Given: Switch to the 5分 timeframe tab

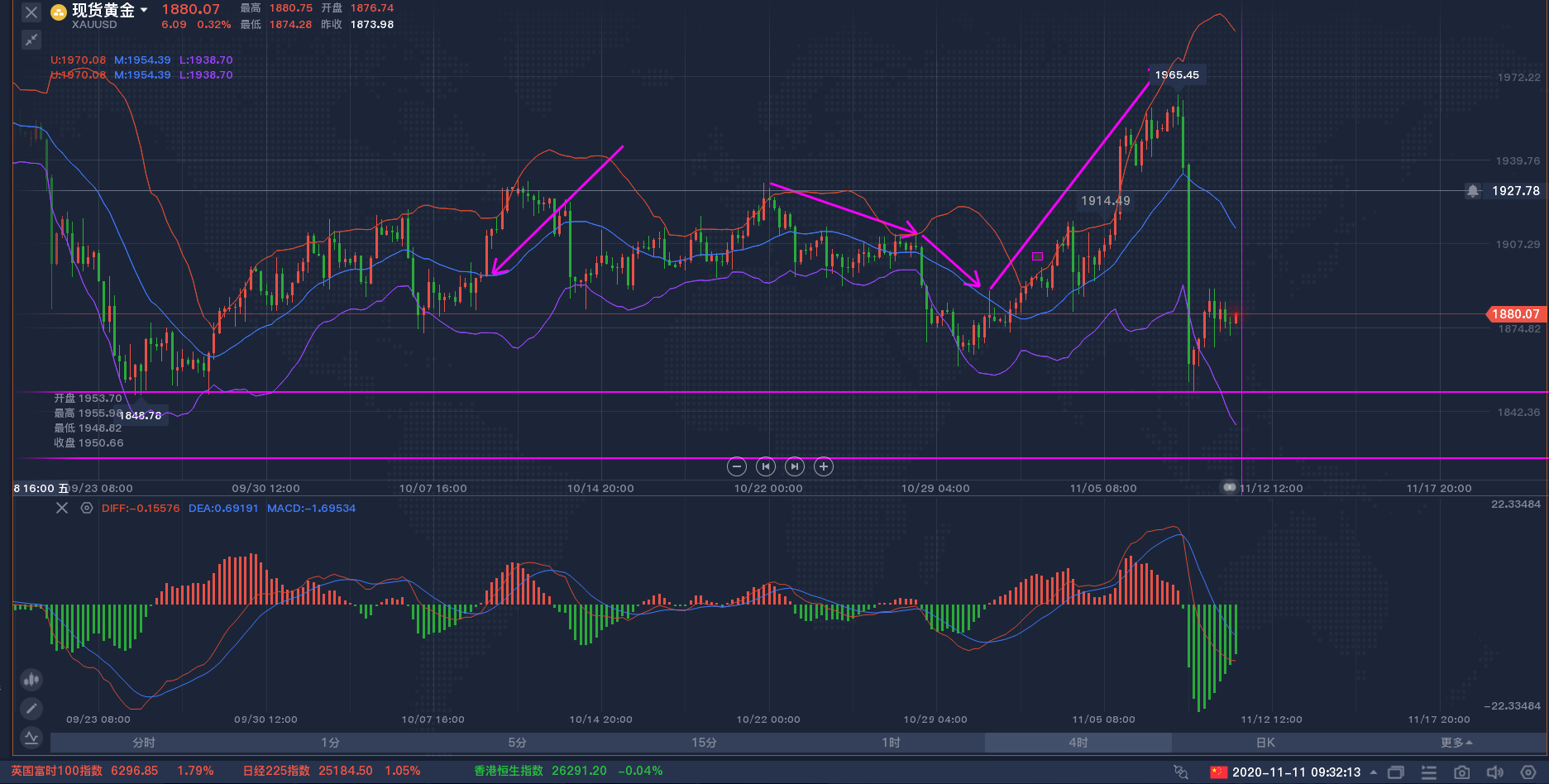Looking at the screenshot, I should click(518, 743).
